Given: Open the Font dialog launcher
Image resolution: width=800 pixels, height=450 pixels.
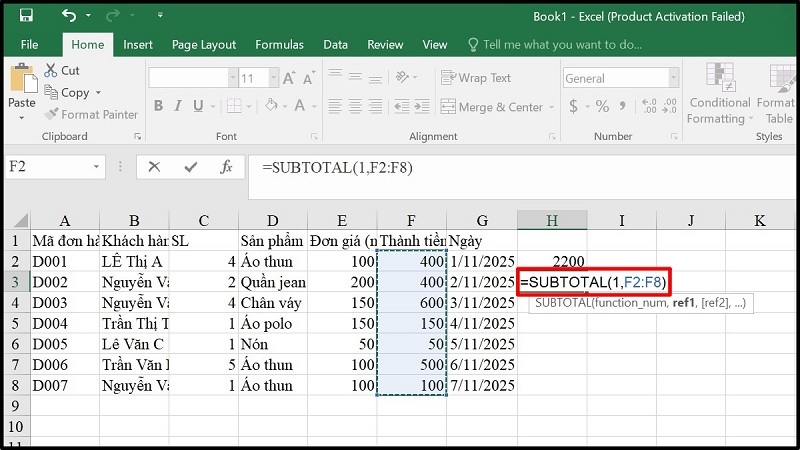Looking at the screenshot, I should [314, 136].
